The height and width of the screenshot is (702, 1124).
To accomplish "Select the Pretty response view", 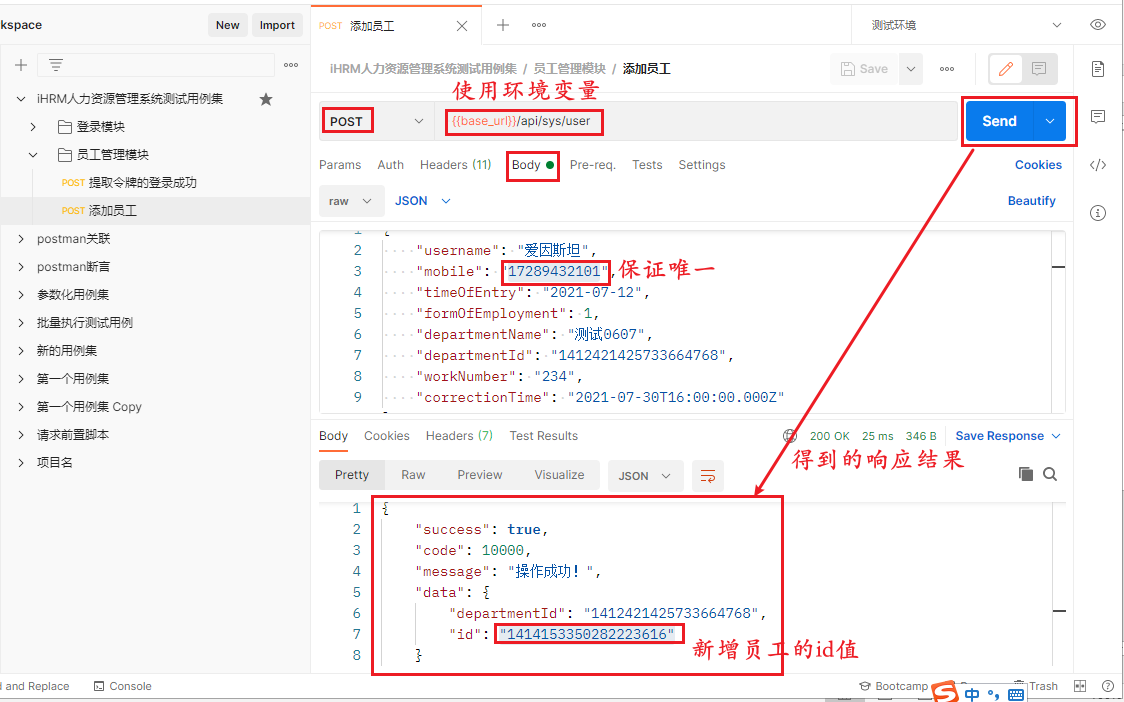I will coord(352,475).
